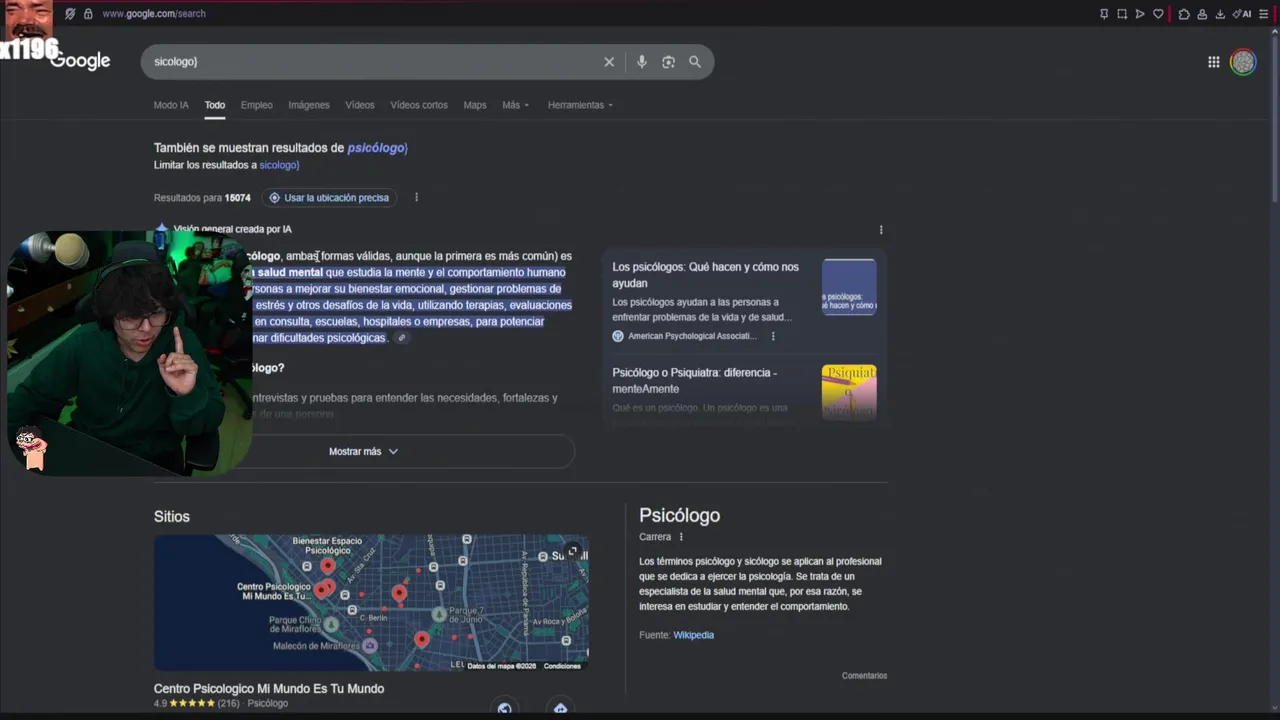The image size is (1280, 720).
Task: Open the yellow Psiquiatra article thumbnail
Action: pyautogui.click(x=849, y=392)
